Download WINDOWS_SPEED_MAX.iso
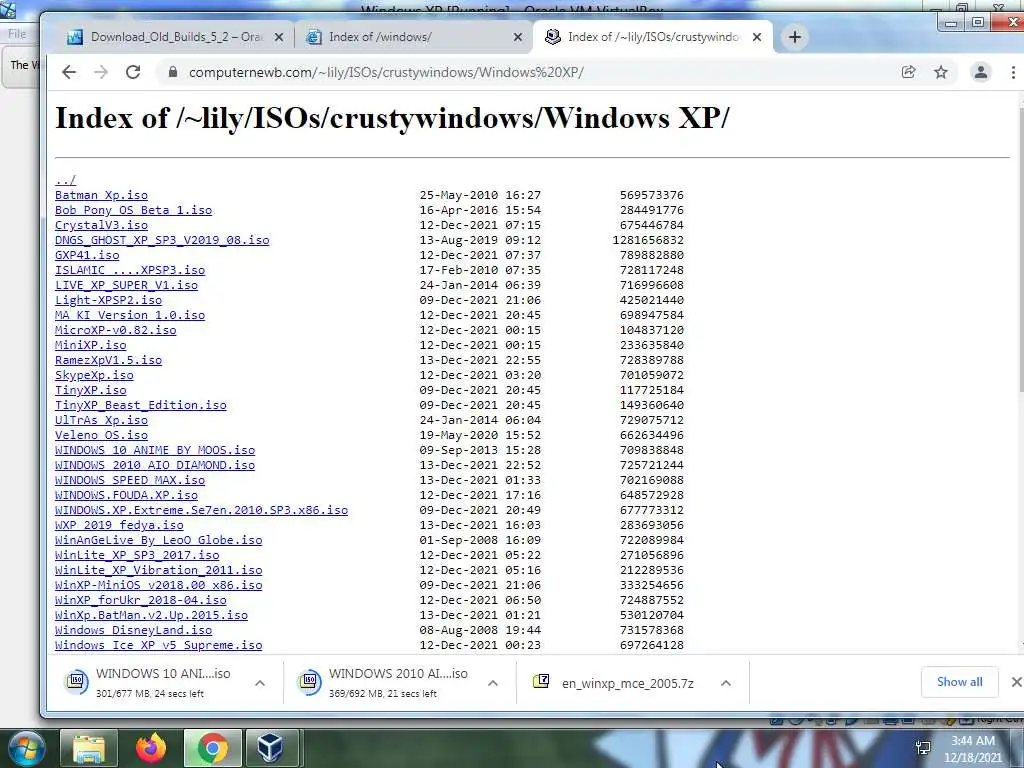The image size is (1024, 768). tap(130, 481)
